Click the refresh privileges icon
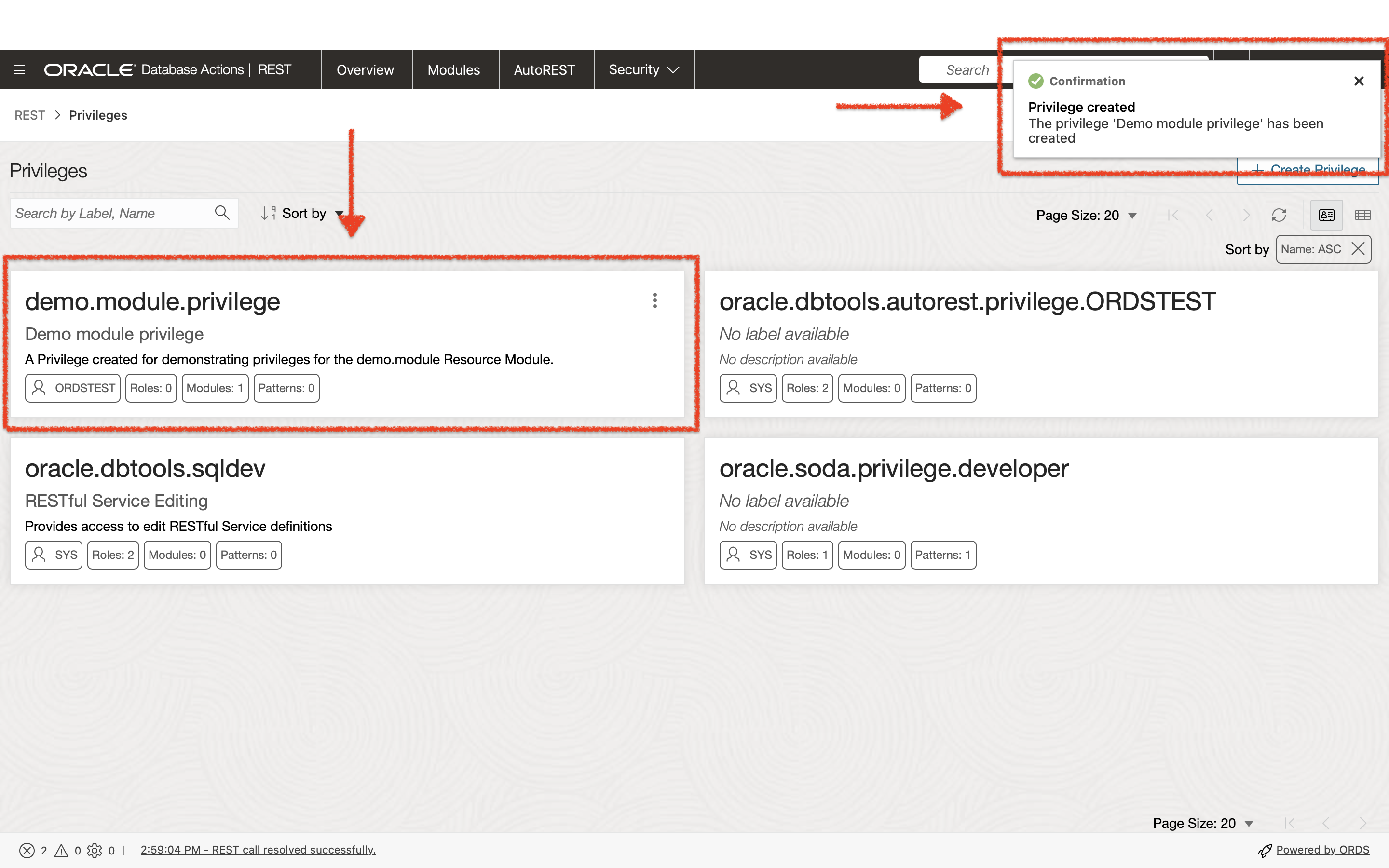Viewport: 1389px width, 868px height. pyautogui.click(x=1279, y=215)
